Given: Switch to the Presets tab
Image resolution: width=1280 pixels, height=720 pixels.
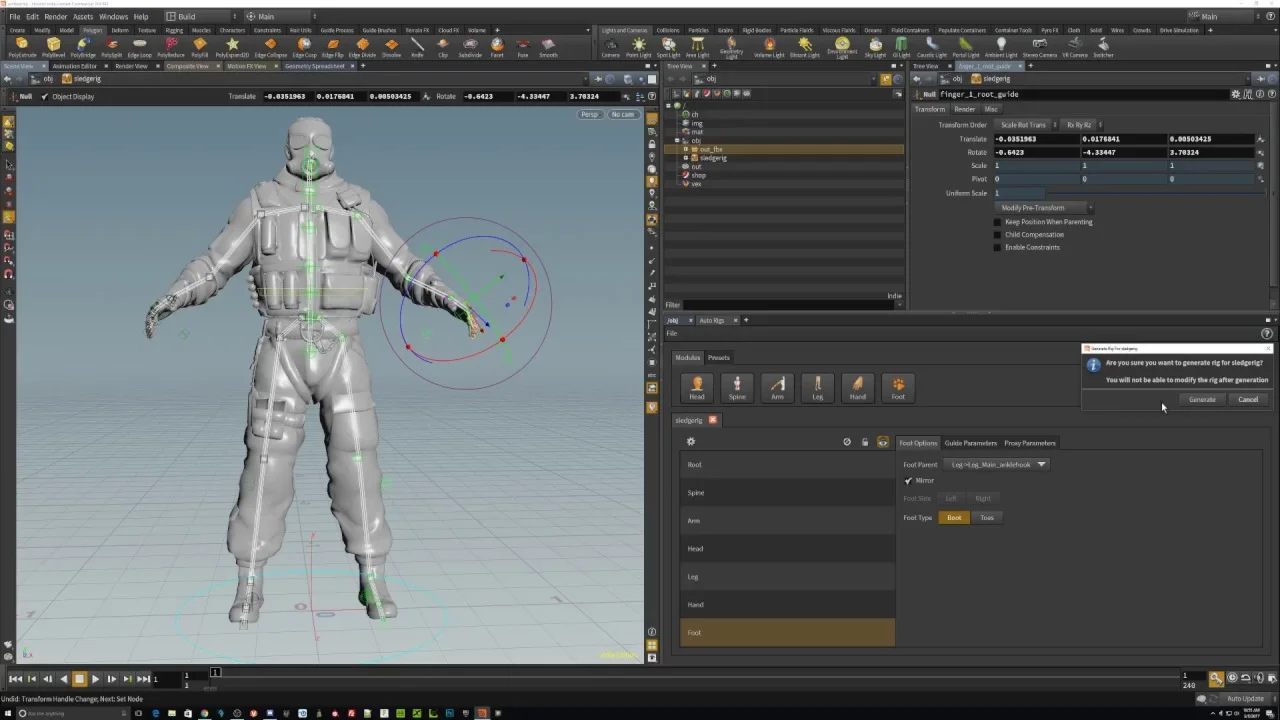Looking at the screenshot, I should coord(718,357).
